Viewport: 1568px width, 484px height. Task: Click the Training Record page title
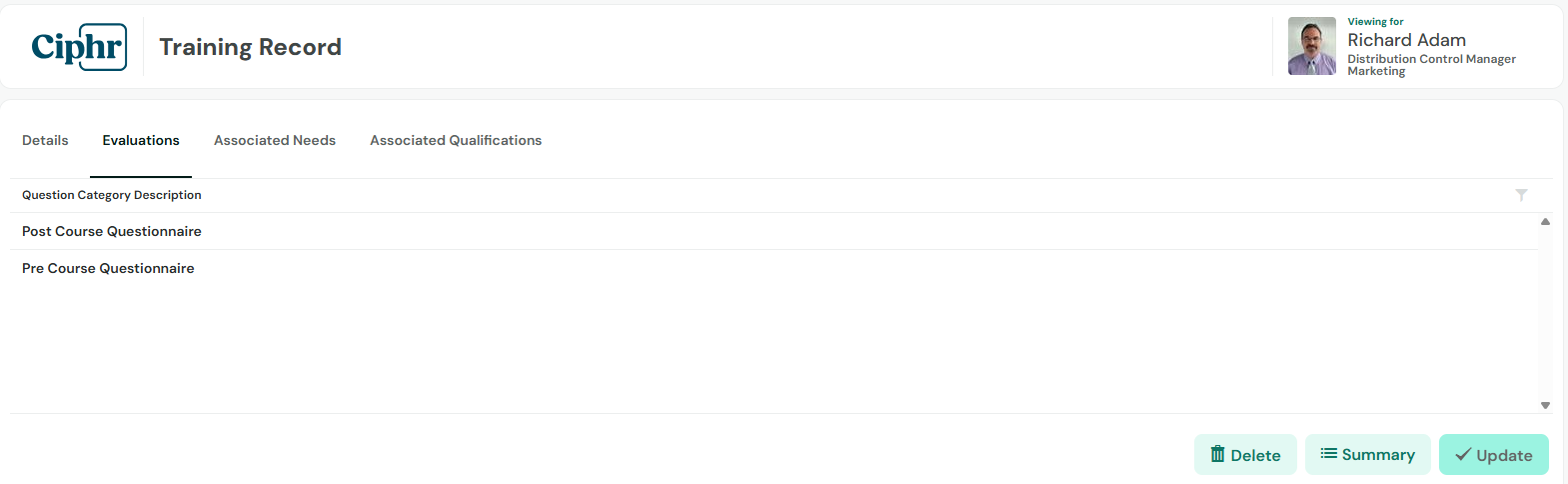250,47
